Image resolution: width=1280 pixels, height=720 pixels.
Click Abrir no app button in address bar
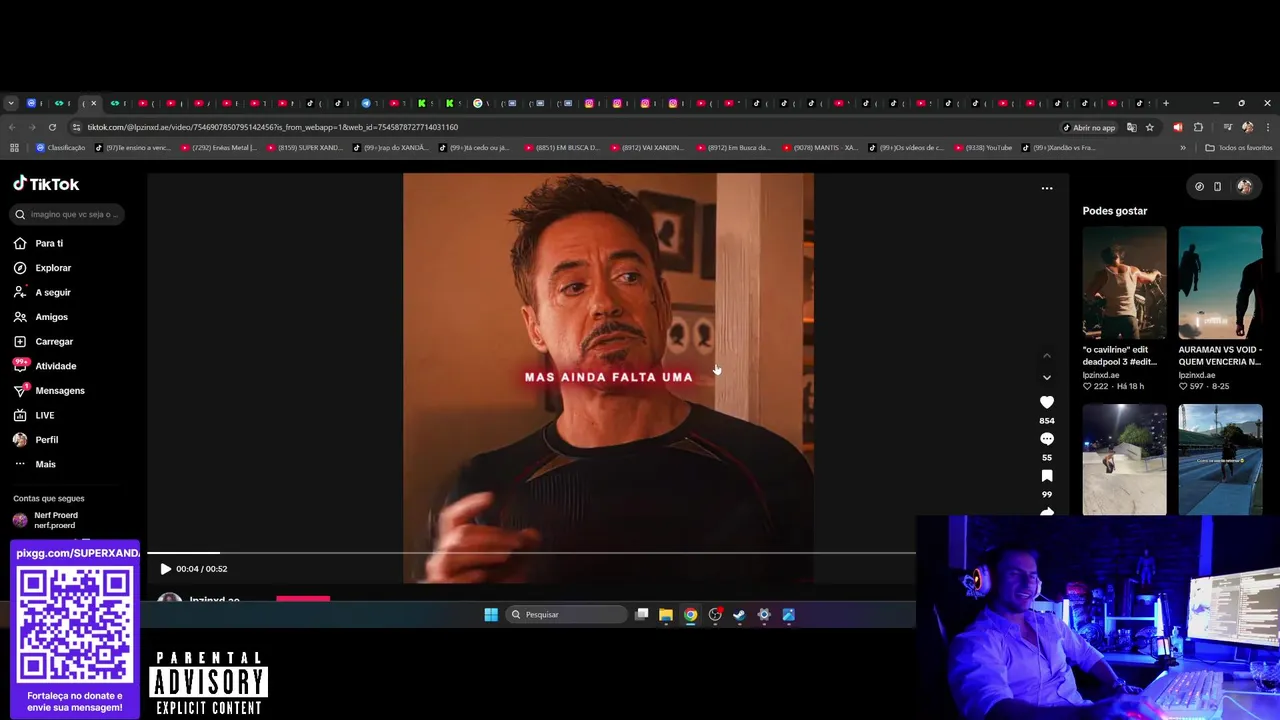click(x=1089, y=128)
